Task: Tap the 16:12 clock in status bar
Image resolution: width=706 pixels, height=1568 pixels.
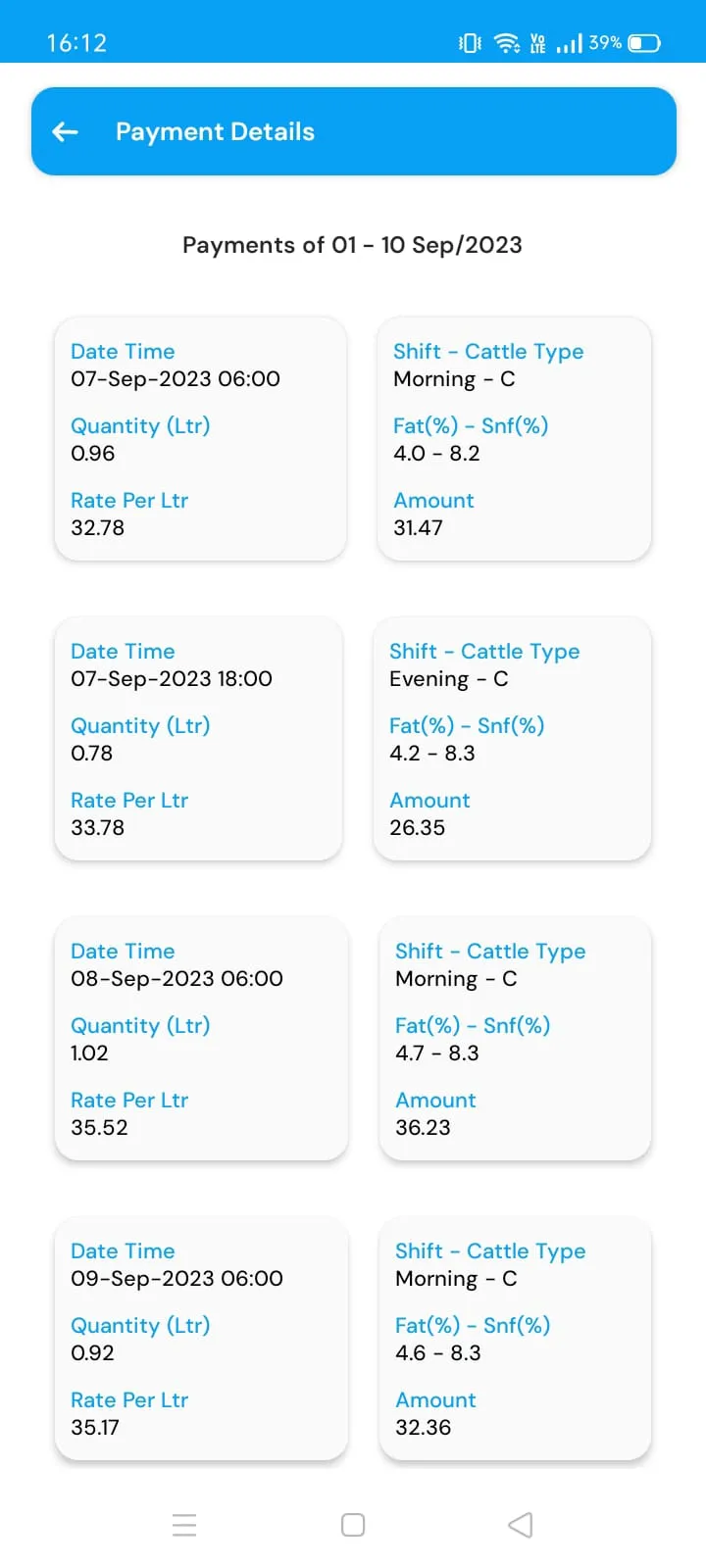Action: click(76, 43)
